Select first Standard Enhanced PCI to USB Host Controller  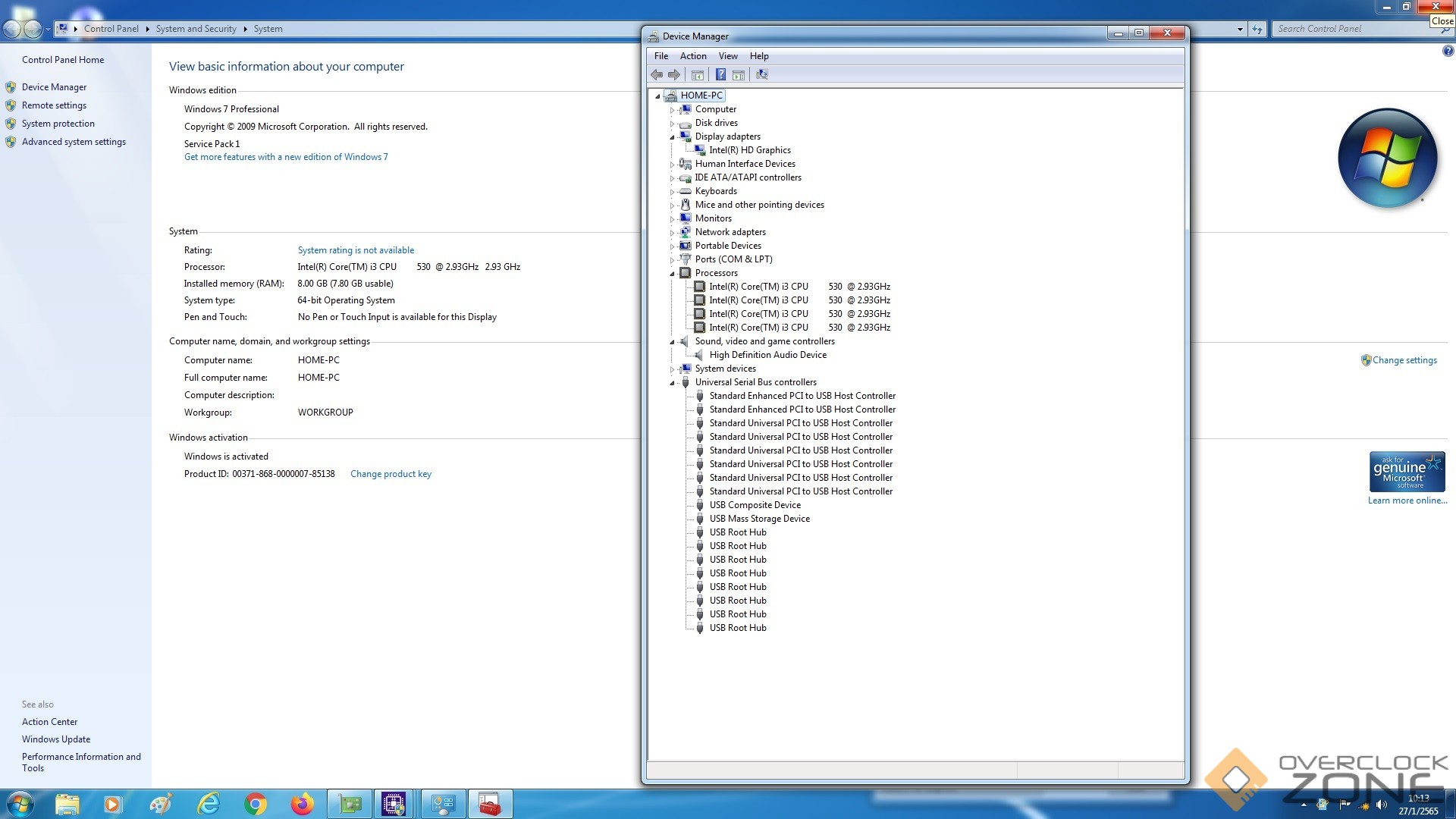pos(802,396)
